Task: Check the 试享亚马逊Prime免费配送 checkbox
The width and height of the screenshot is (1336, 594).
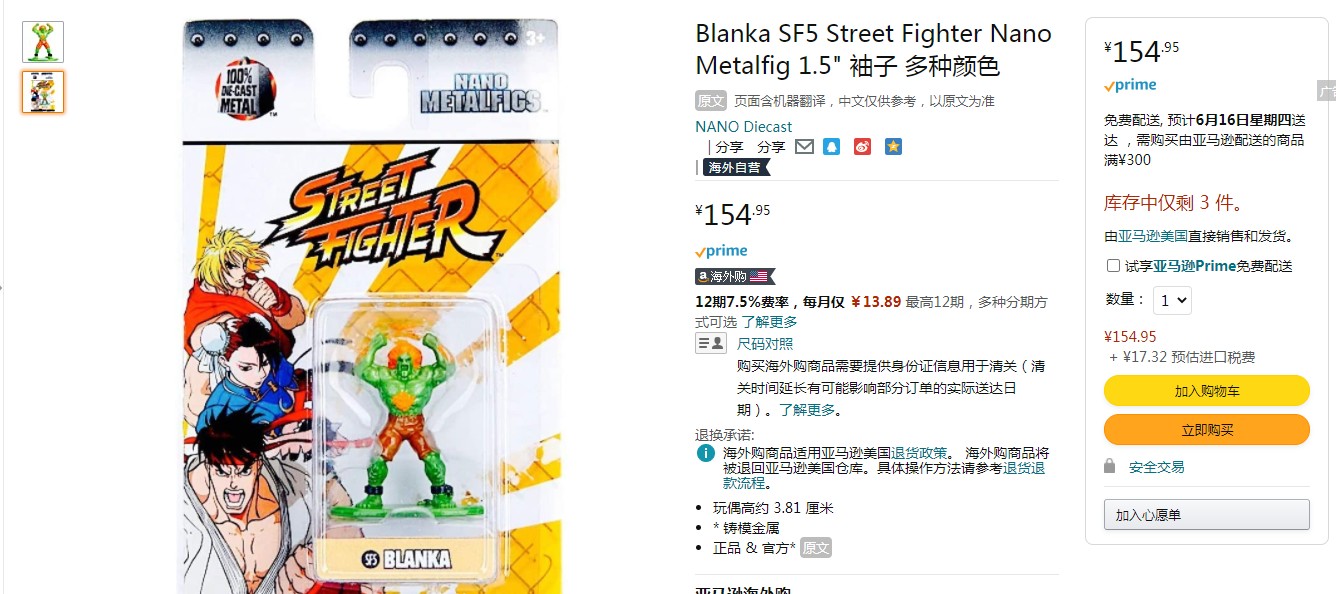Action: [x=1113, y=266]
